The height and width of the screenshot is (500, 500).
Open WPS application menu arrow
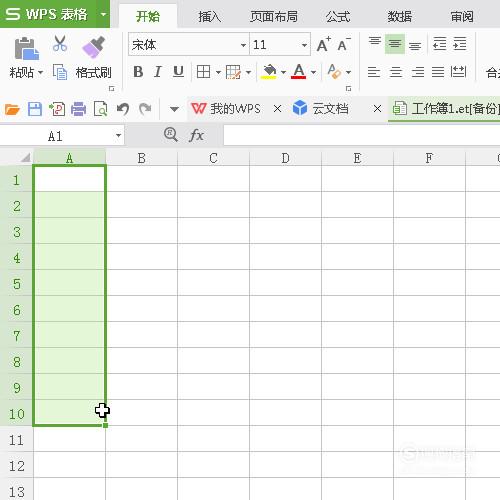tap(104, 14)
